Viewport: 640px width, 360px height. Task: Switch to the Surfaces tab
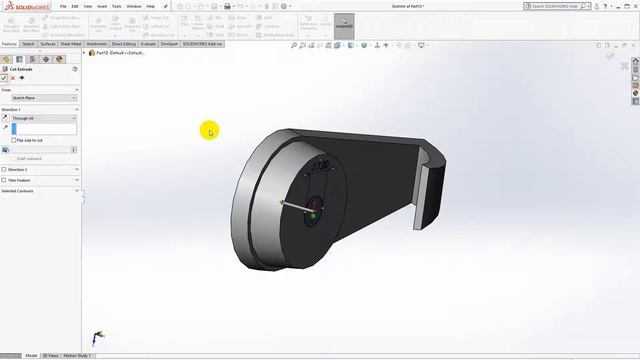tap(48, 44)
